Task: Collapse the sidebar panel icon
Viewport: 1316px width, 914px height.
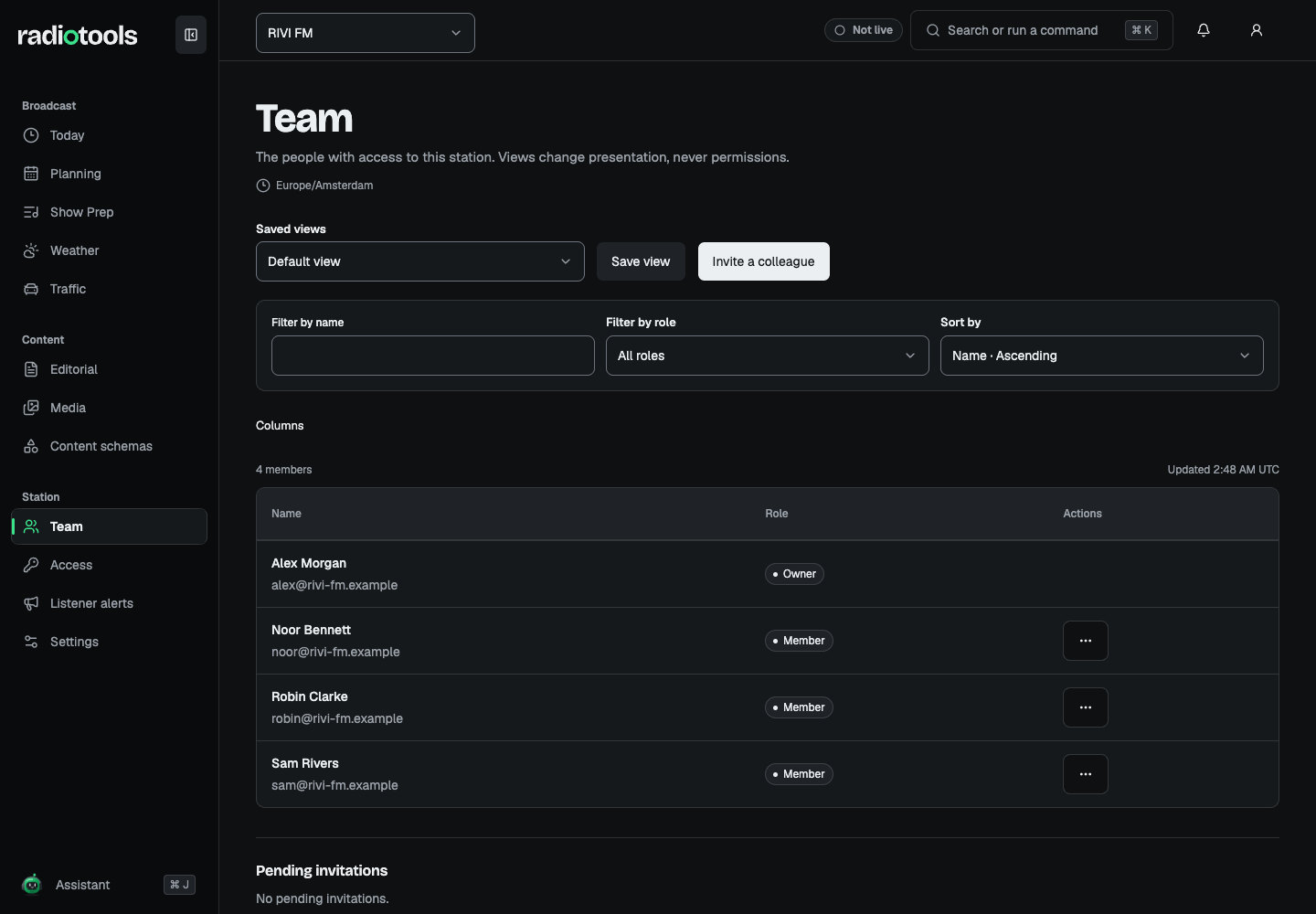Action: (x=191, y=35)
